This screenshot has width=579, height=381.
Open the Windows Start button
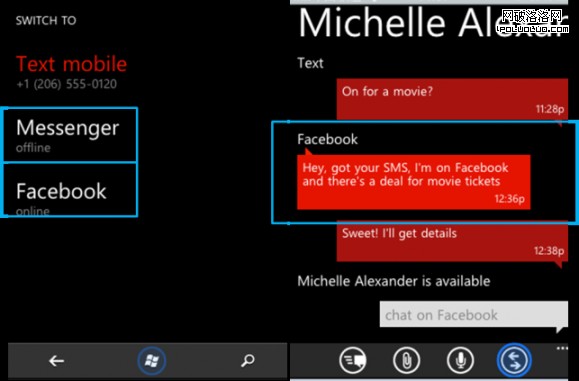152,361
